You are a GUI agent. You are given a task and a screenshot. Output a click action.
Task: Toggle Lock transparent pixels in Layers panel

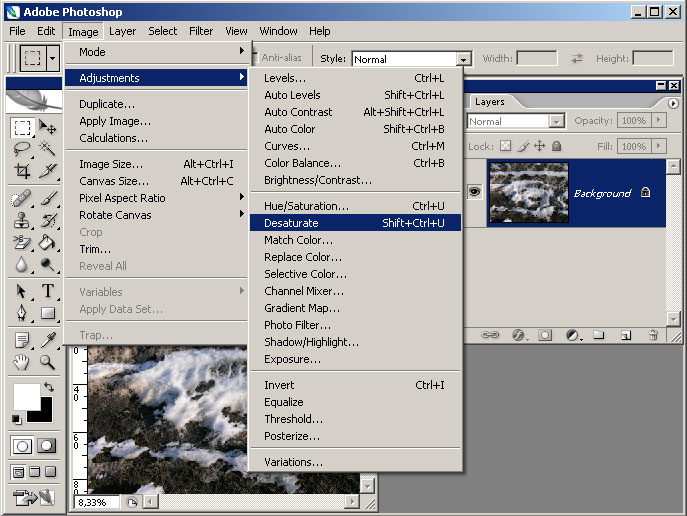[506, 146]
